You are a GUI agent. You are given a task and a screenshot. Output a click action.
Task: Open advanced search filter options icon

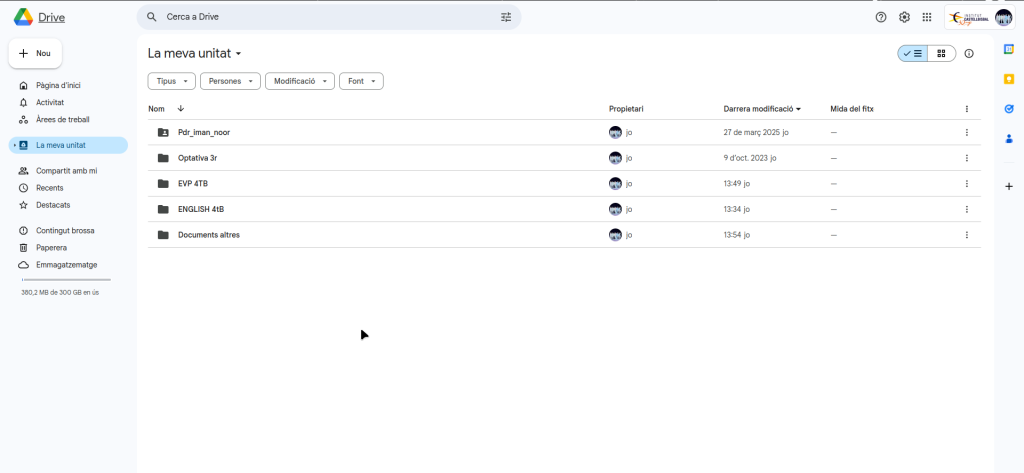(506, 17)
